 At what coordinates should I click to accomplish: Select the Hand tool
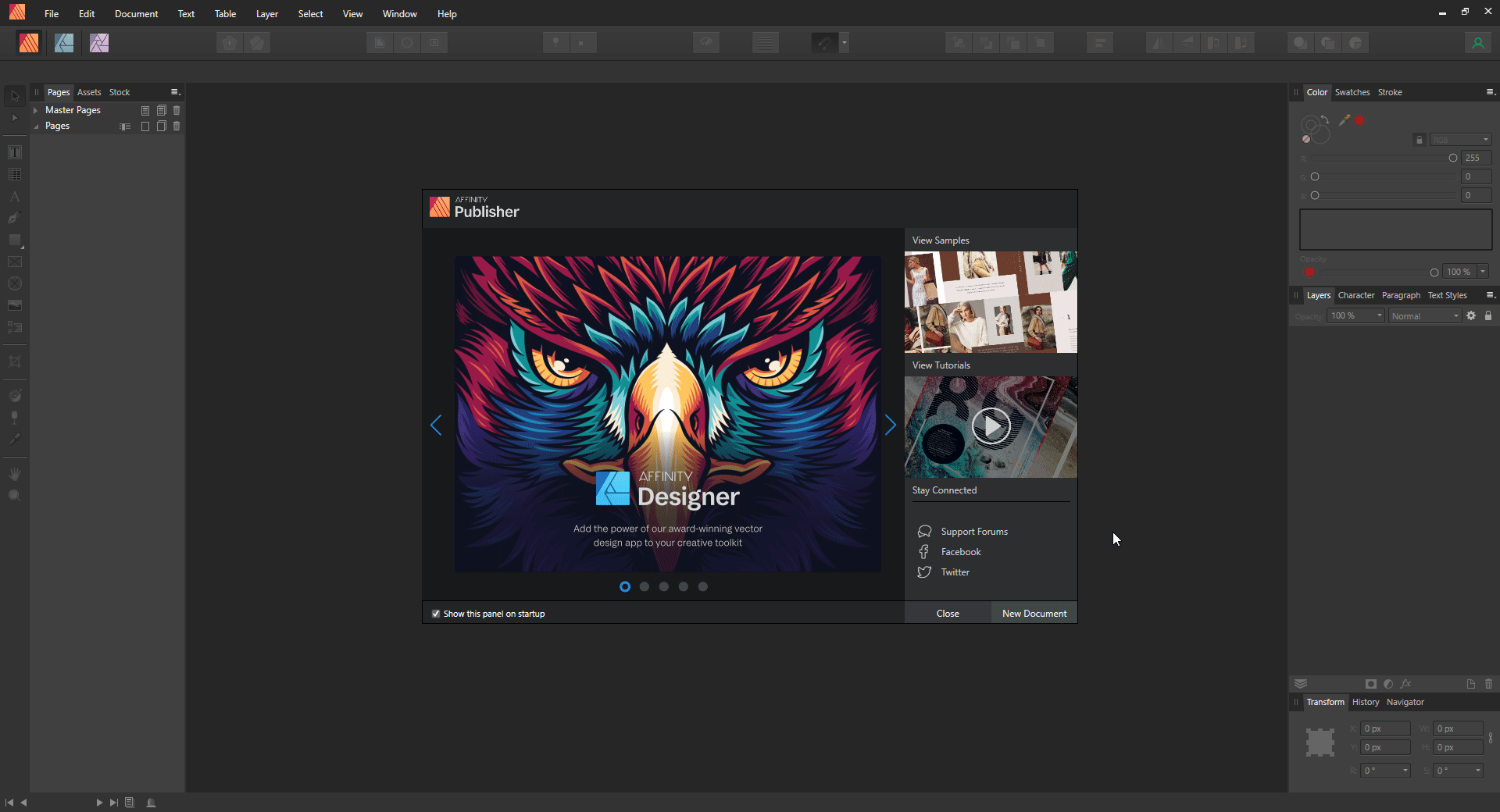[x=14, y=473]
